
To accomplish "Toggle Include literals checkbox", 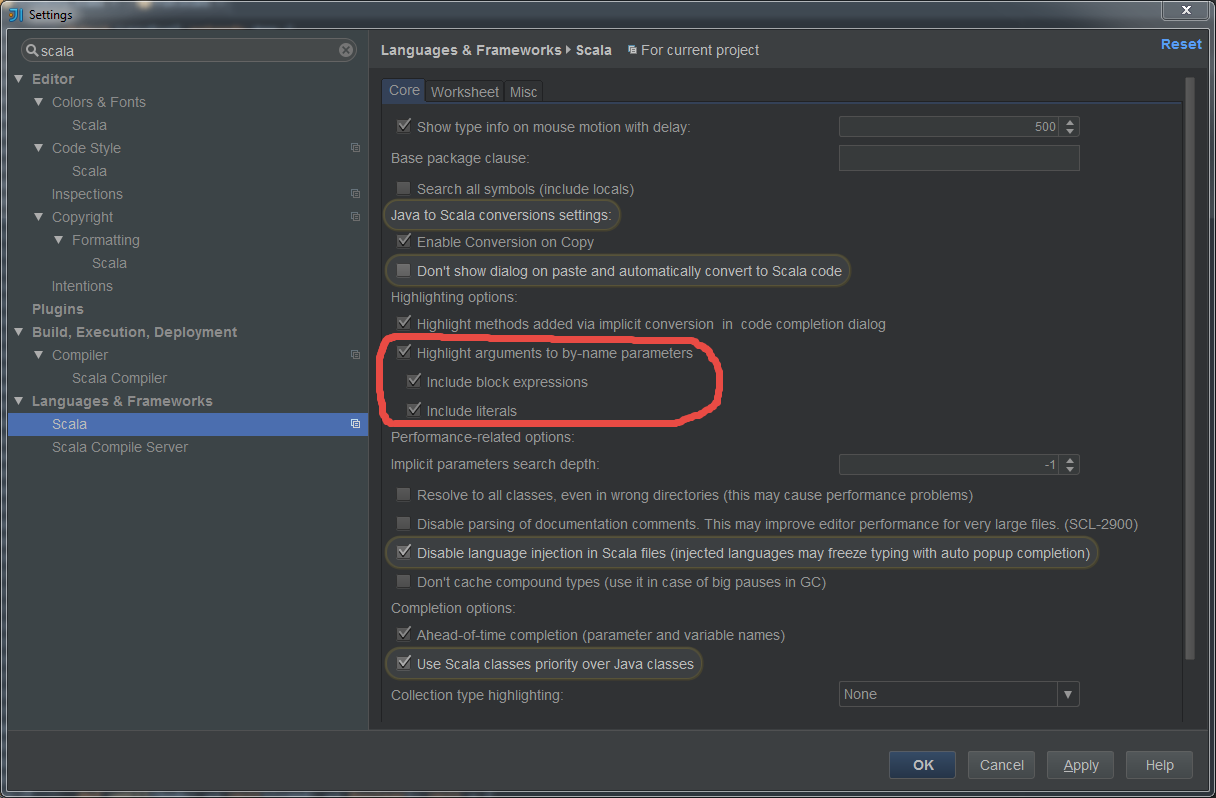I will pyautogui.click(x=414, y=411).
